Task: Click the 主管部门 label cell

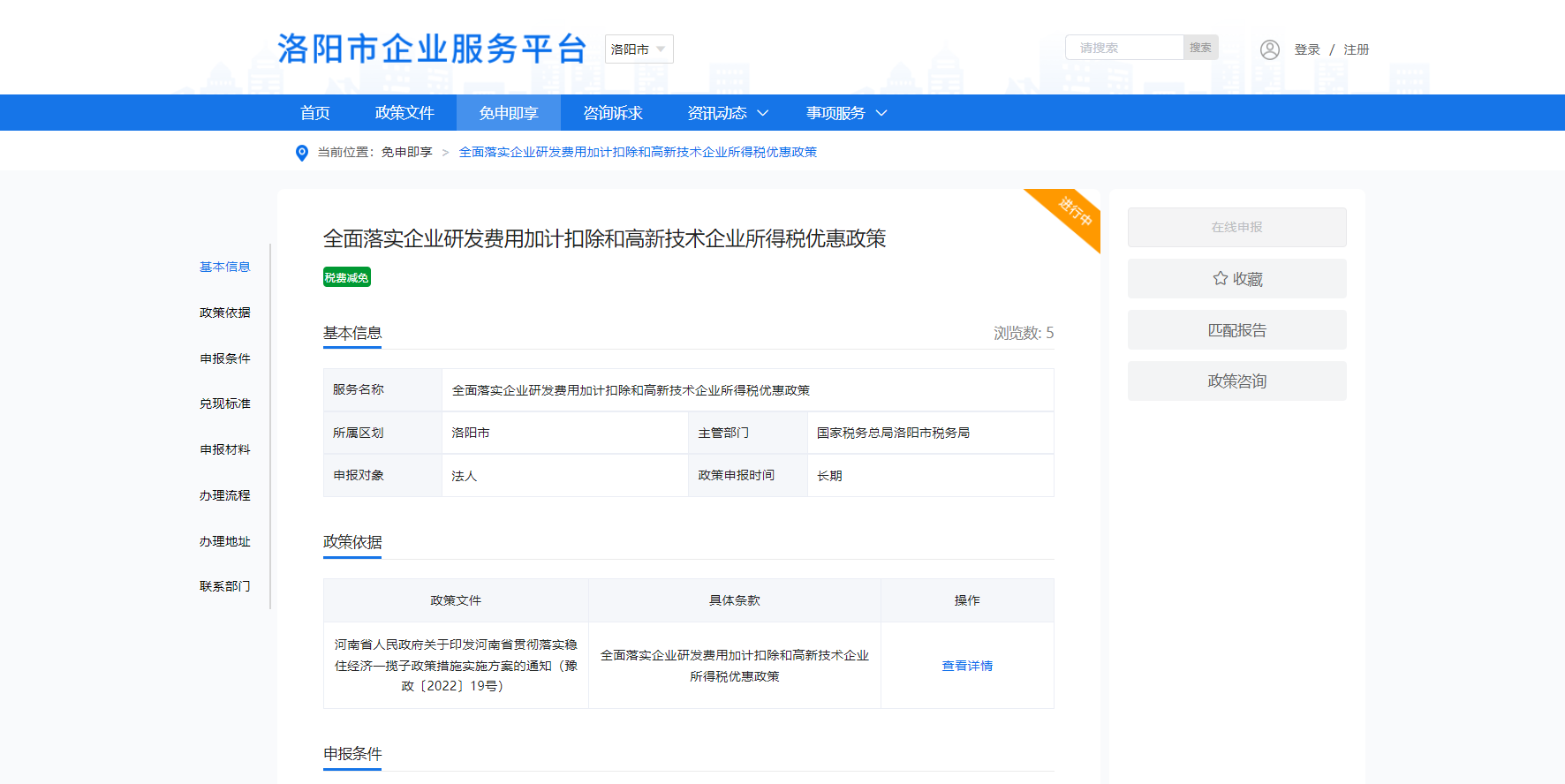Action: (x=748, y=433)
